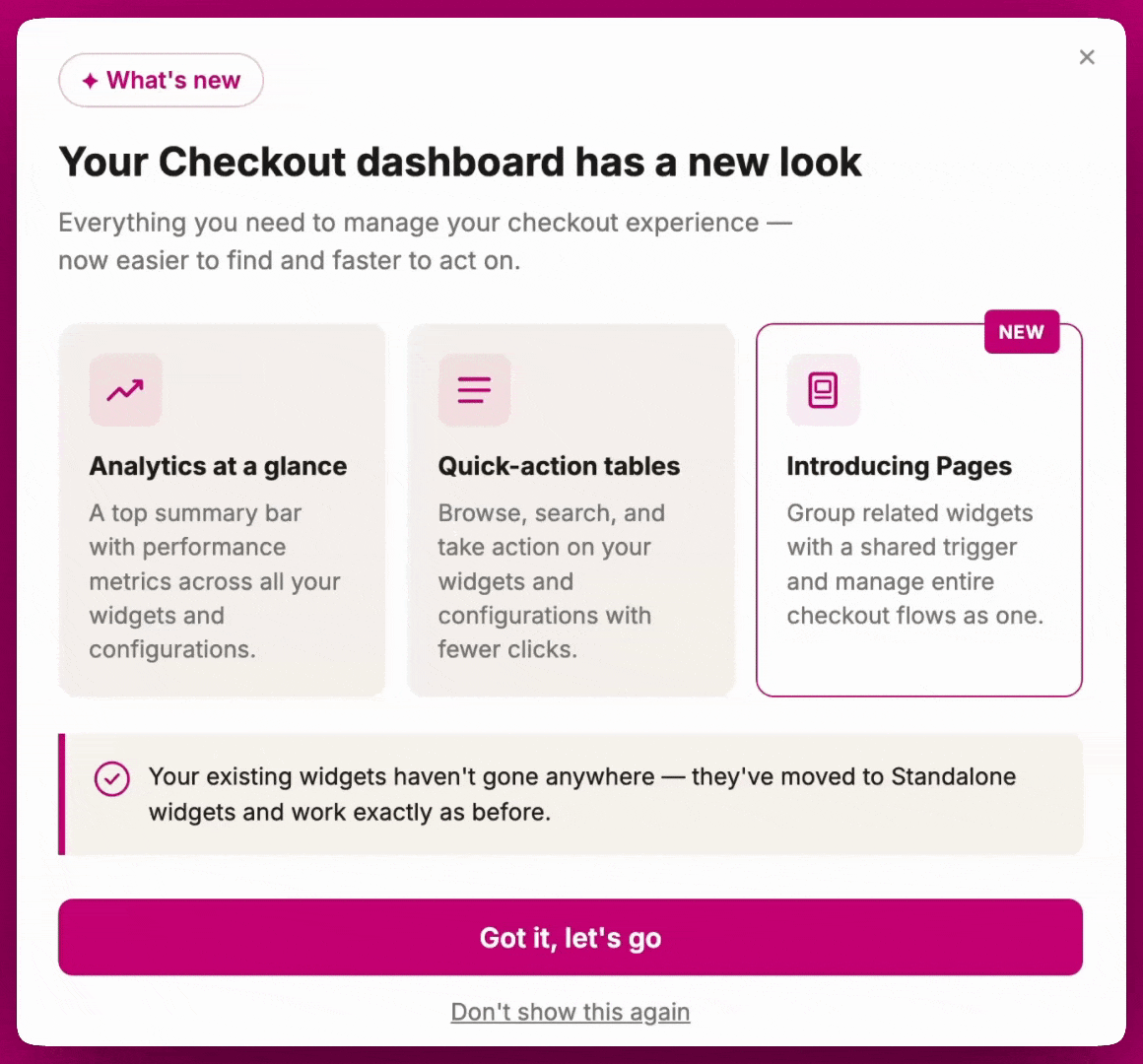Click the Standalone widgets info banner

571,794
